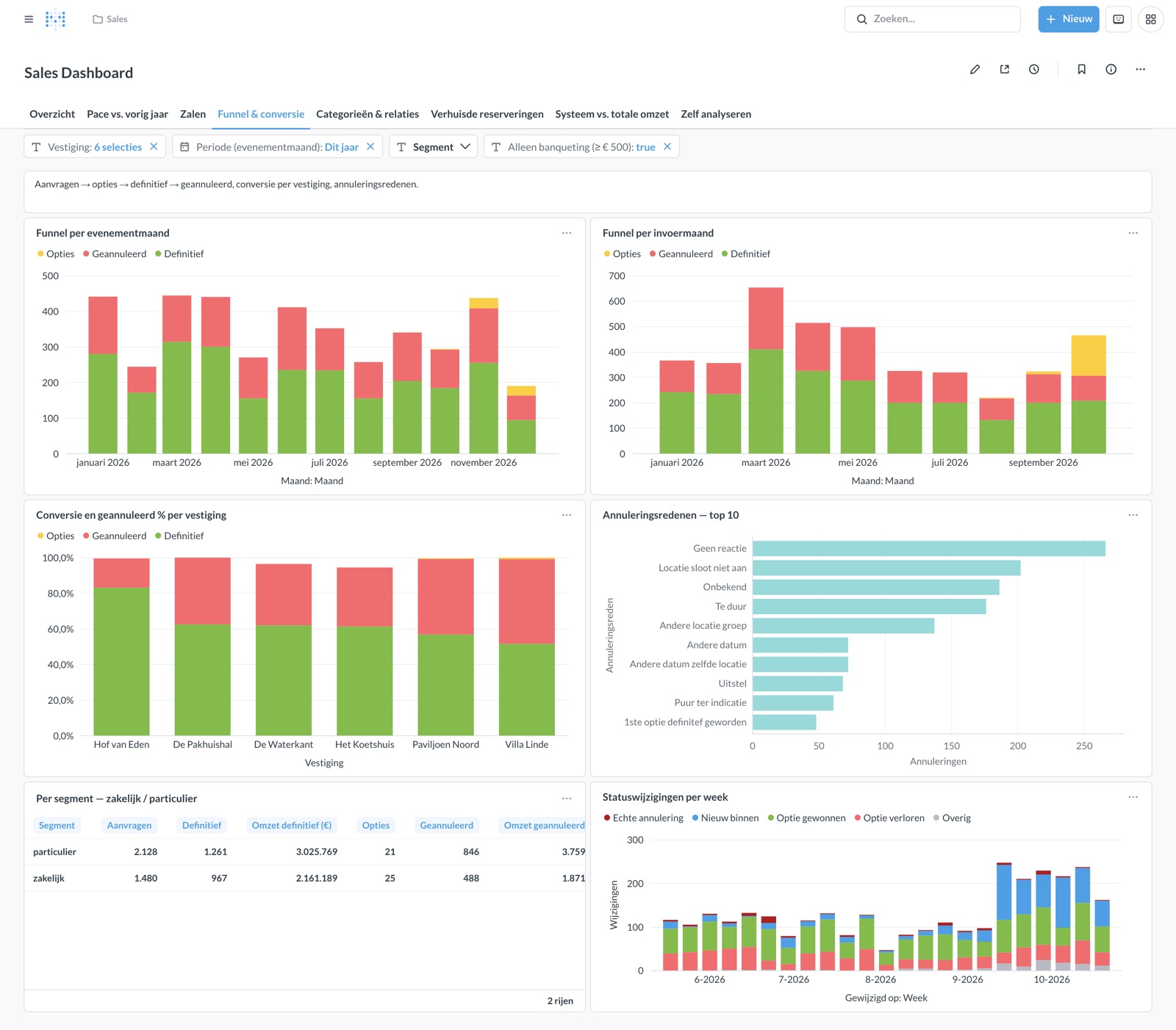Viewport: 1176px width, 1030px height.
Task: Bookmark this dashboard
Action: tap(1081, 69)
